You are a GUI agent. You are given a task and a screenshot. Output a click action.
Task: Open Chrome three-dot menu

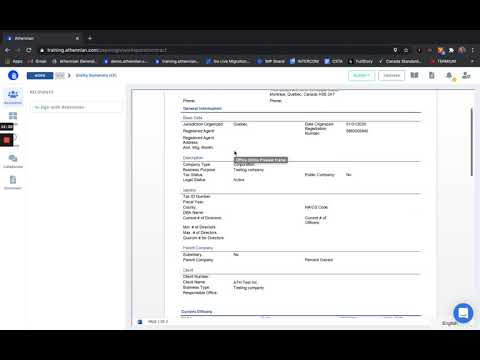tap(473, 50)
